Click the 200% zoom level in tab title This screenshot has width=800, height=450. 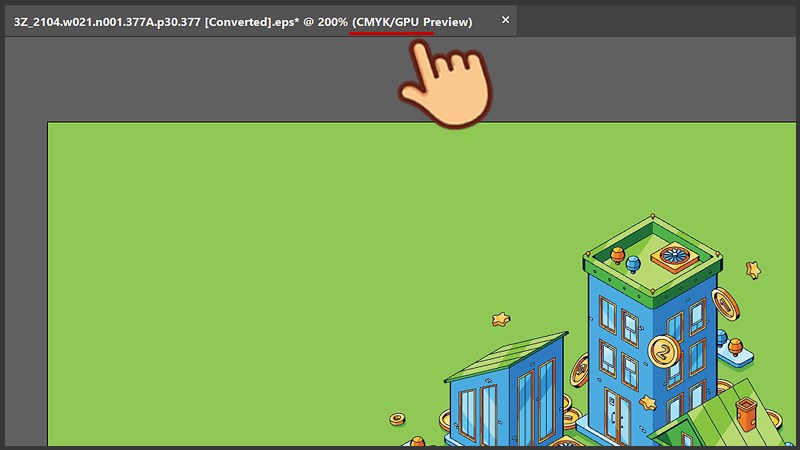click(332, 21)
